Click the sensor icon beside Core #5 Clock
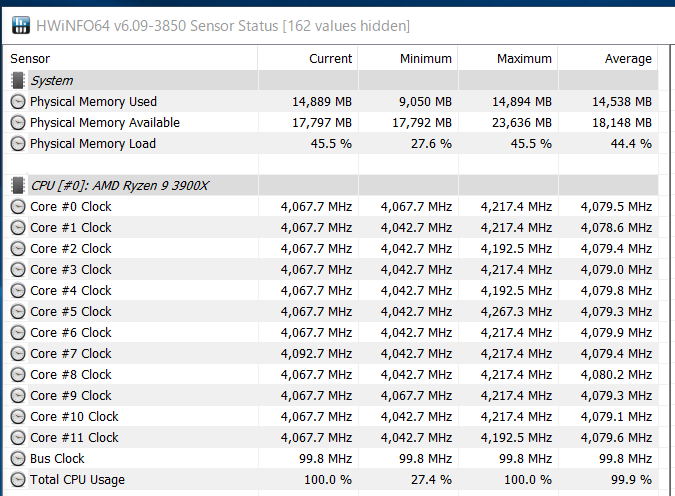675x496 pixels. [x=18, y=312]
